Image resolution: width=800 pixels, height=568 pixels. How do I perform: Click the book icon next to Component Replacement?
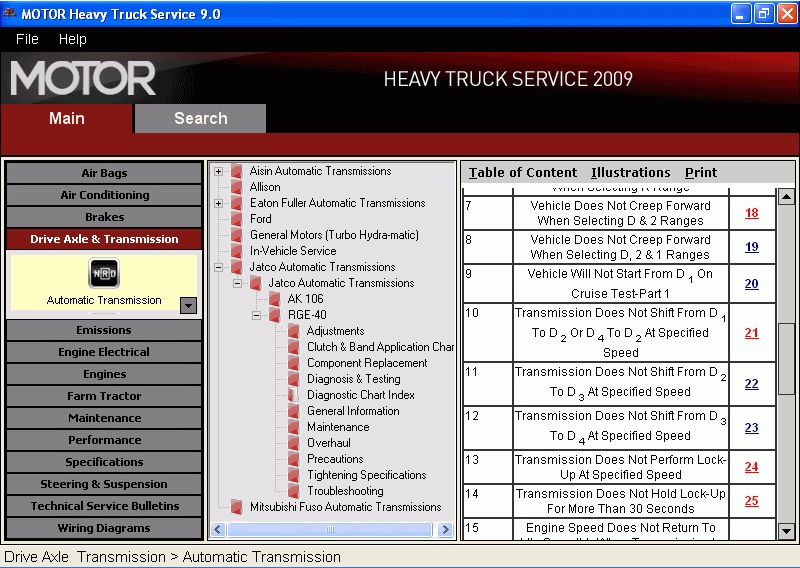pyautogui.click(x=293, y=363)
